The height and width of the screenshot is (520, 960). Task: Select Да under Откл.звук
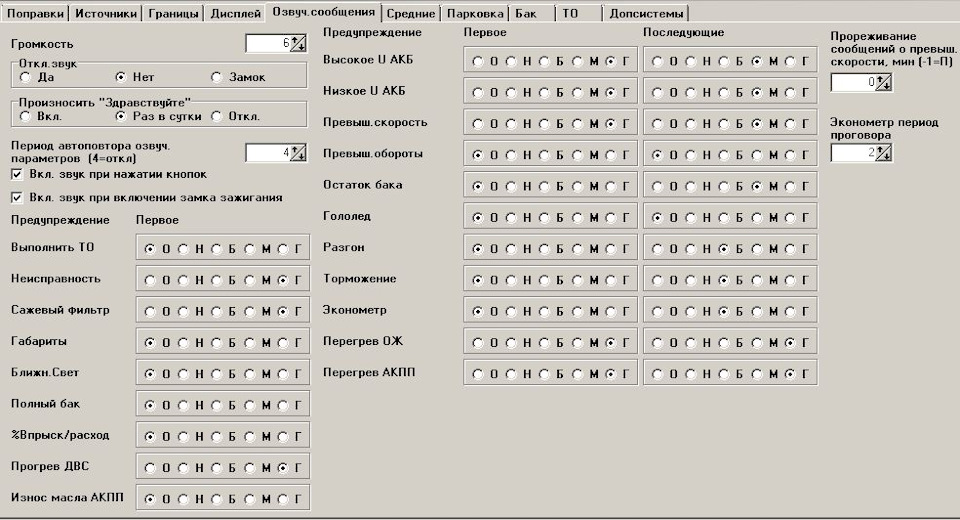(x=37, y=77)
